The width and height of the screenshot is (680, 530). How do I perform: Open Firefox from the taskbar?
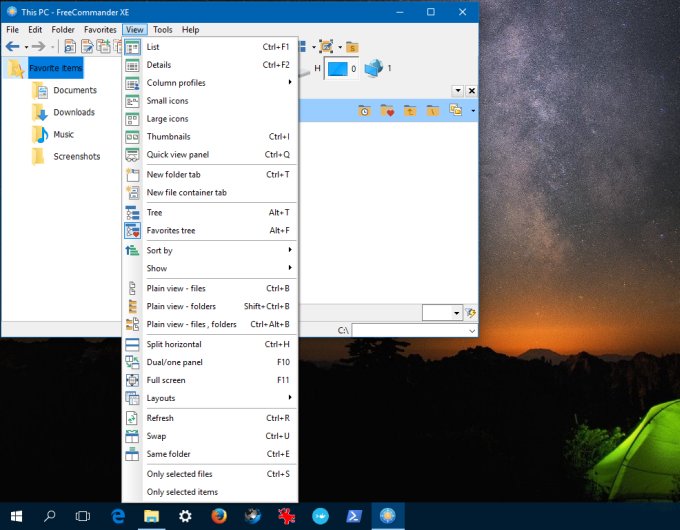point(219,516)
